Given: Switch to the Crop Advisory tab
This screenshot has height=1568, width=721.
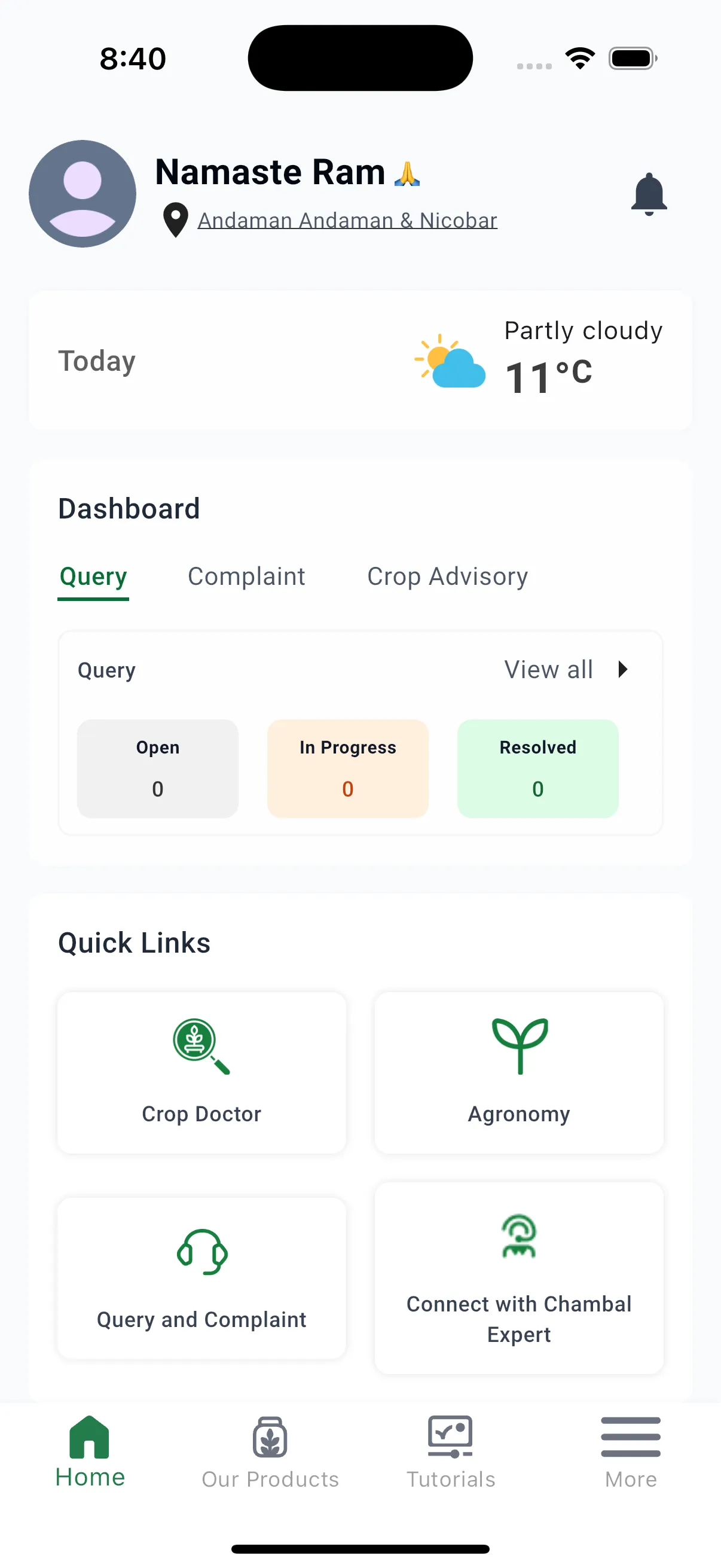Looking at the screenshot, I should (x=447, y=576).
